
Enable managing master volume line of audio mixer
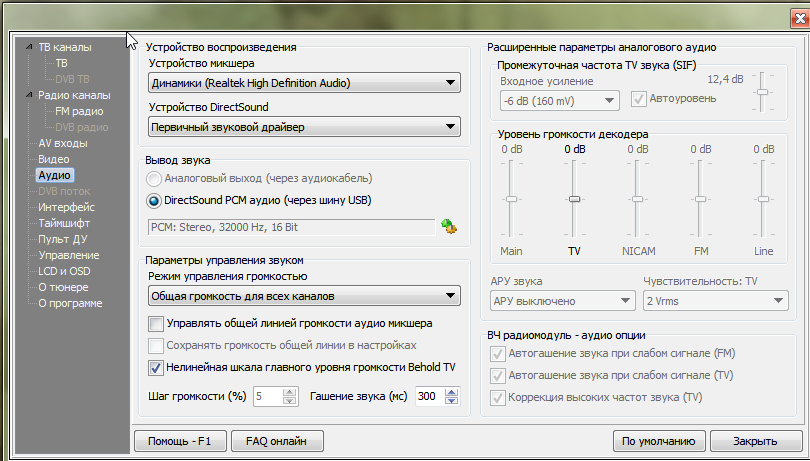[156, 323]
